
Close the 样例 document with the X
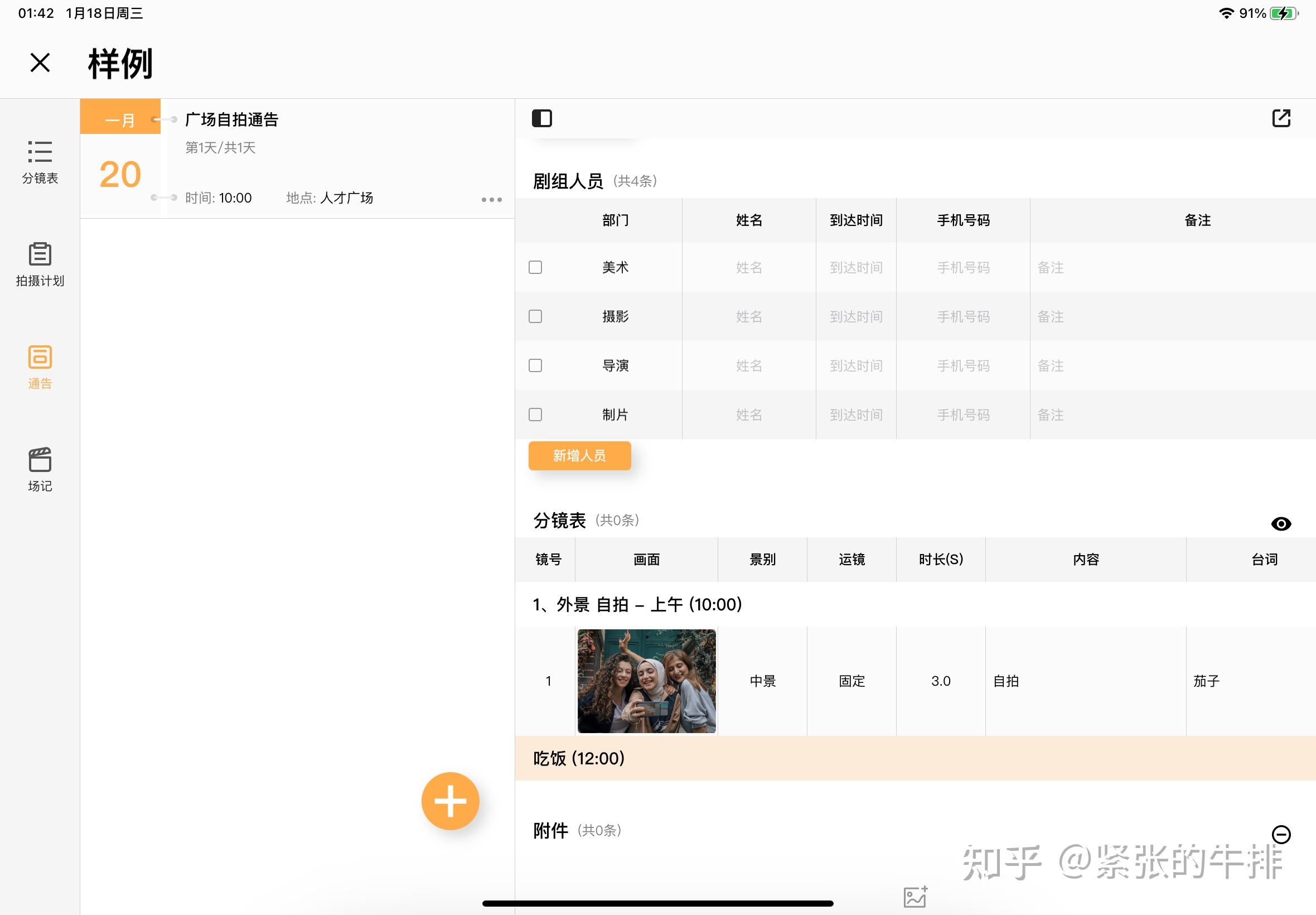[39, 62]
